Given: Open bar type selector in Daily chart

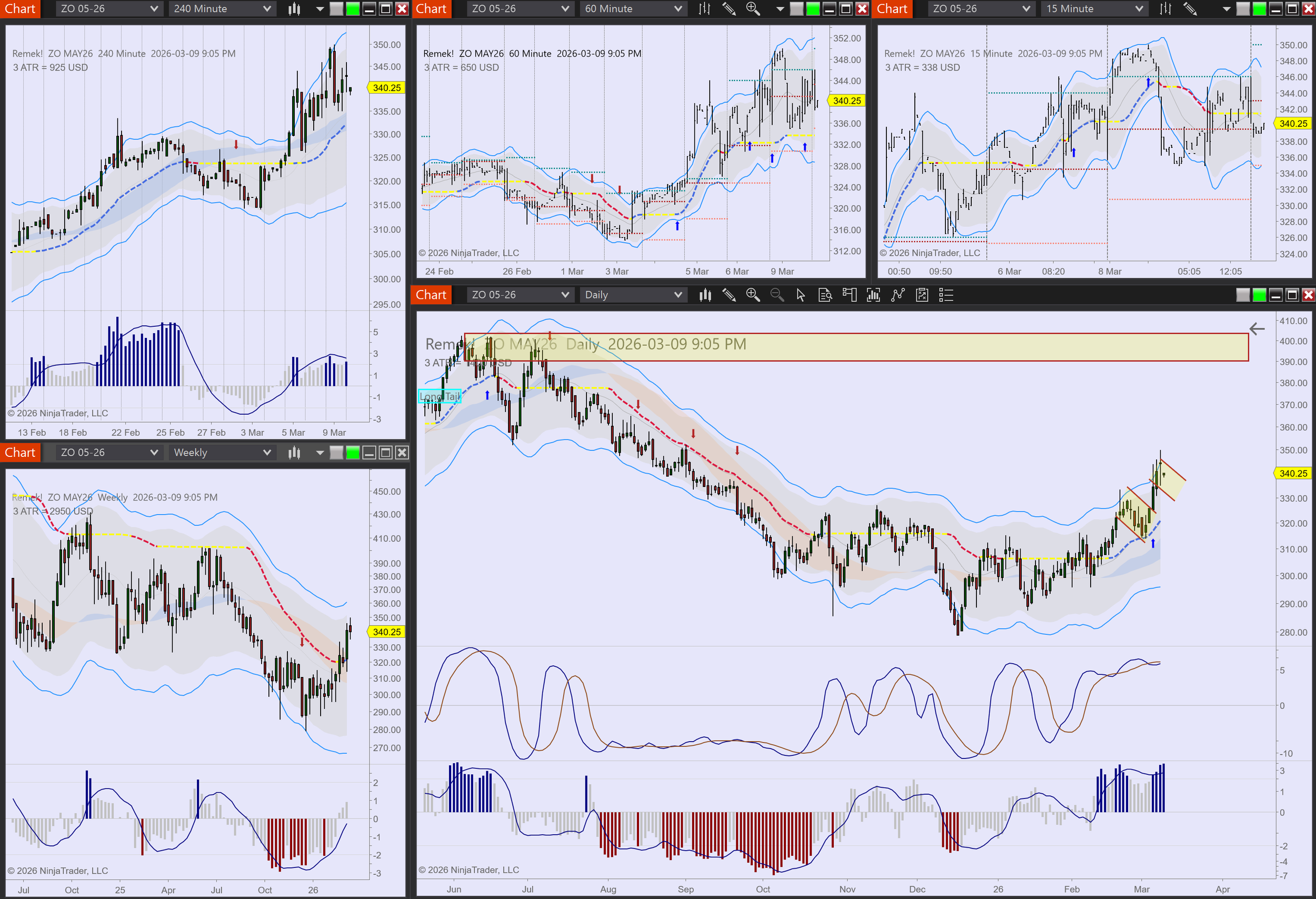Looking at the screenshot, I should click(x=705, y=295).
